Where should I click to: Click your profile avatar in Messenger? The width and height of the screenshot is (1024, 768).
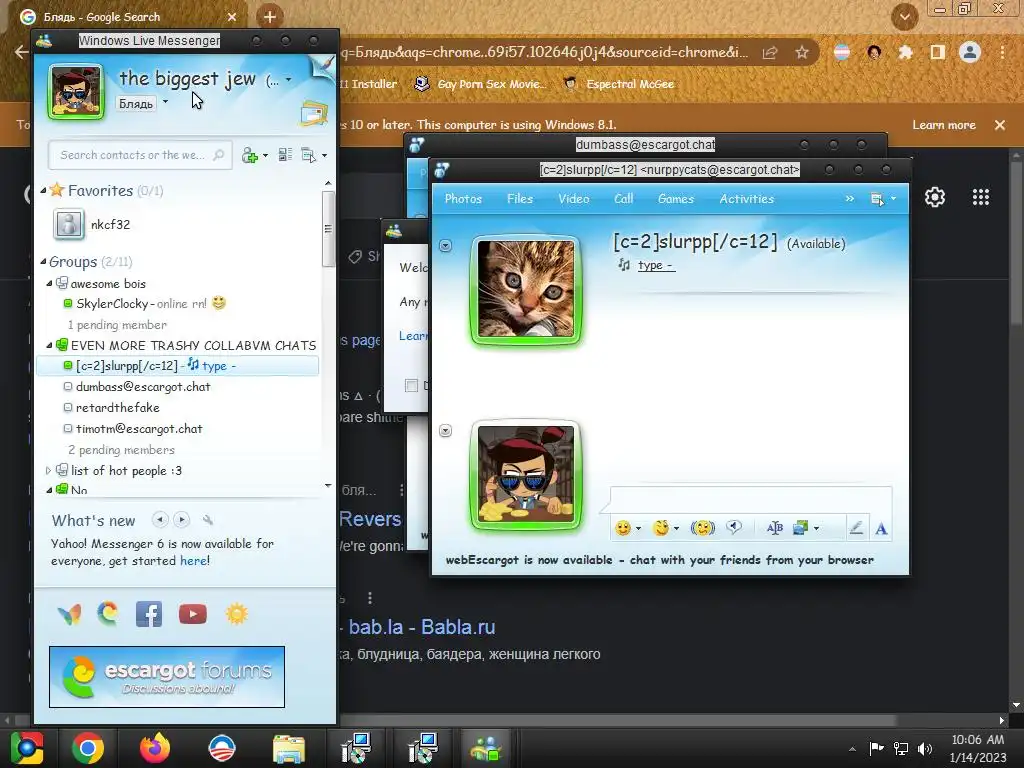76,92
